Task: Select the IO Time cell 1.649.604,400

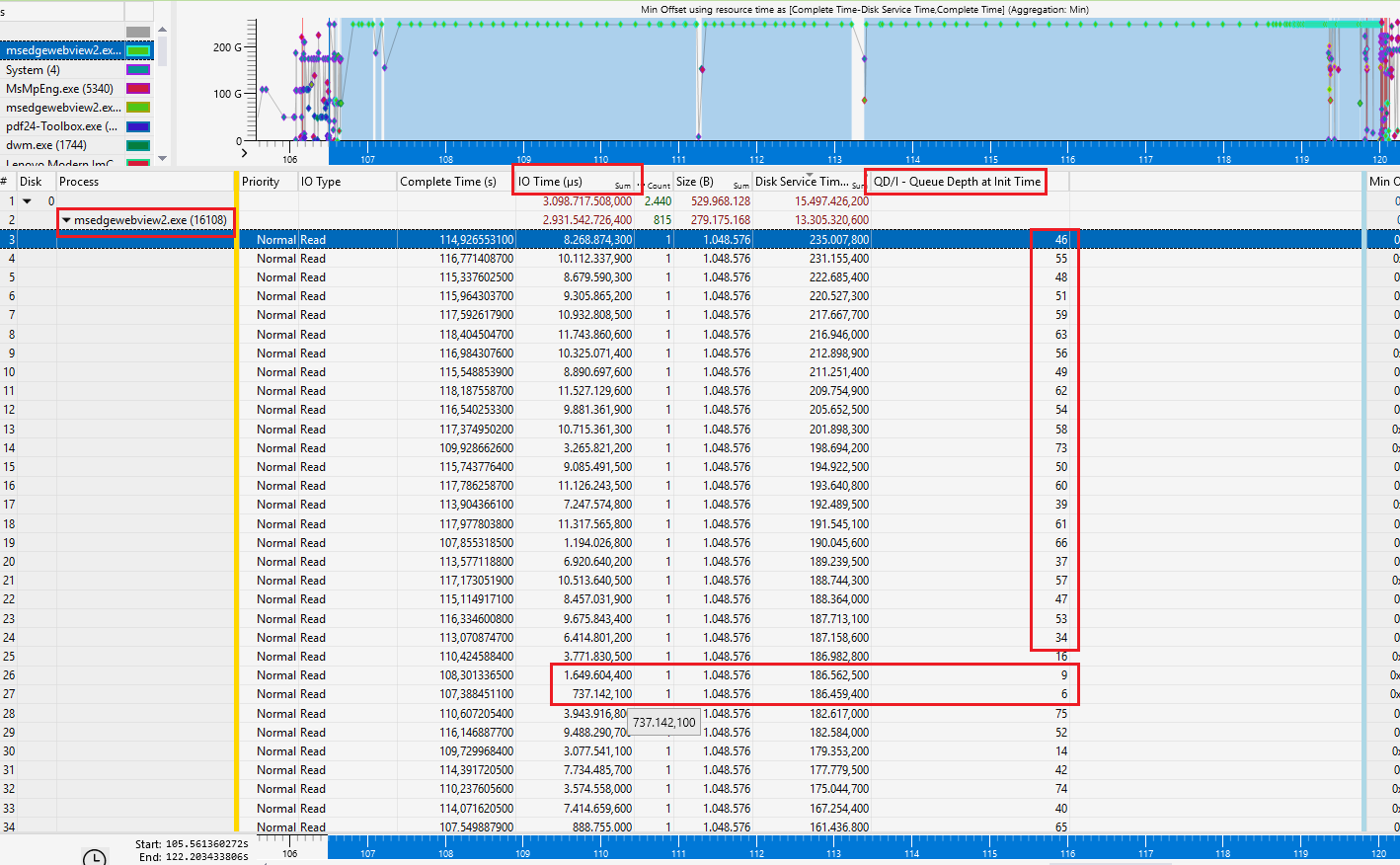Action: 598,675
